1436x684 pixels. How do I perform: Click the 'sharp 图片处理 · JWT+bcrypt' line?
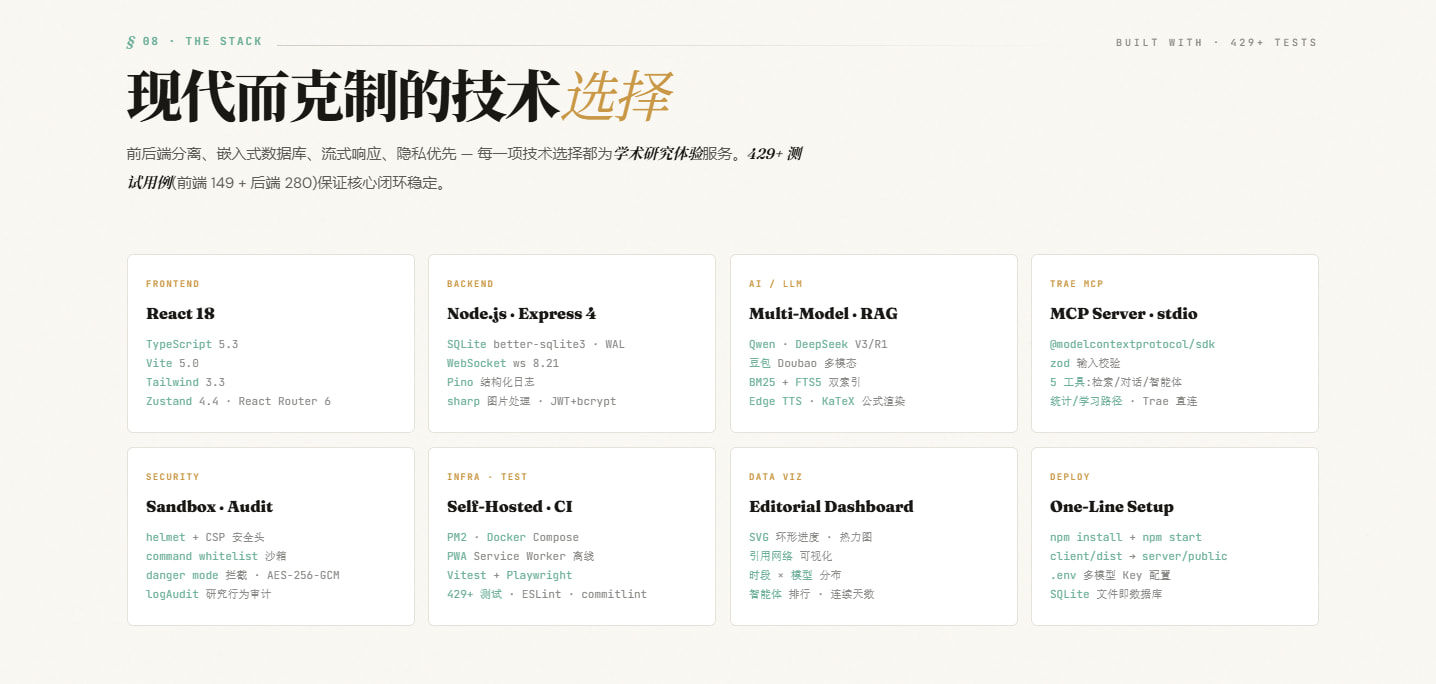click(x=532, y=401)
